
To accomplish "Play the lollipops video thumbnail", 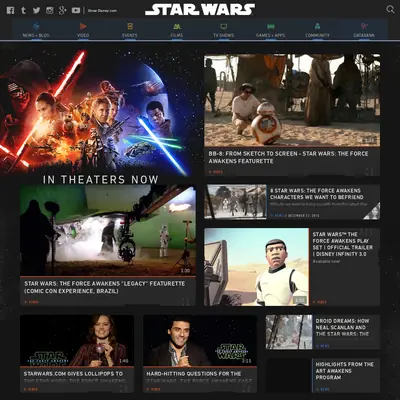I will [77, 341].
